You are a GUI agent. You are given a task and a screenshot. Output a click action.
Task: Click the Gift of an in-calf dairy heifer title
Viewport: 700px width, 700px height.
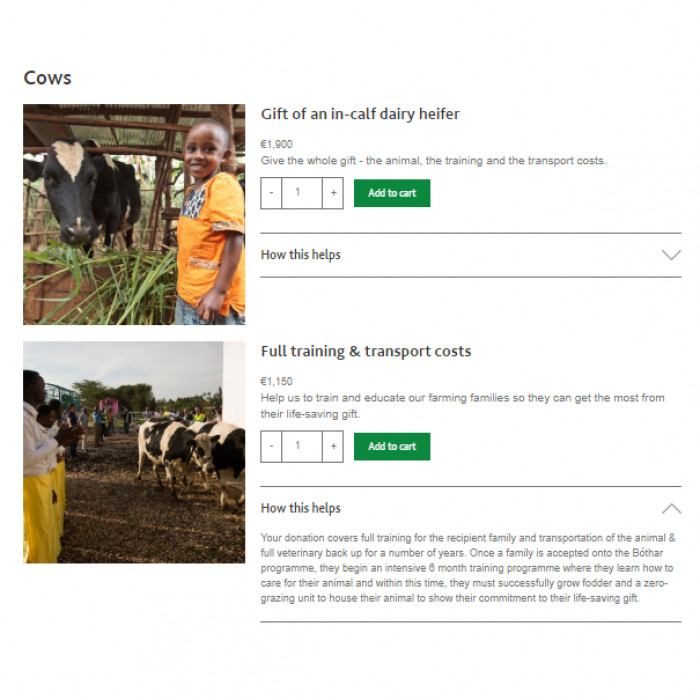[360, 114]
